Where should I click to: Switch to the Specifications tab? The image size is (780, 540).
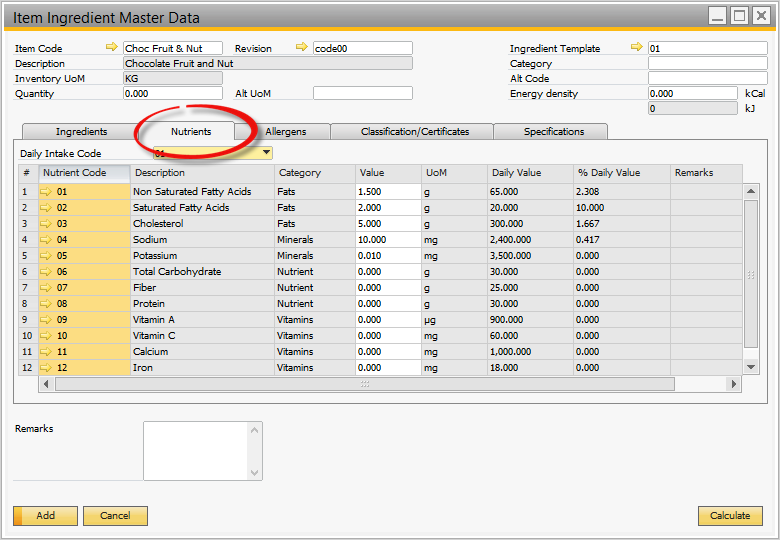tap(554, 132)
